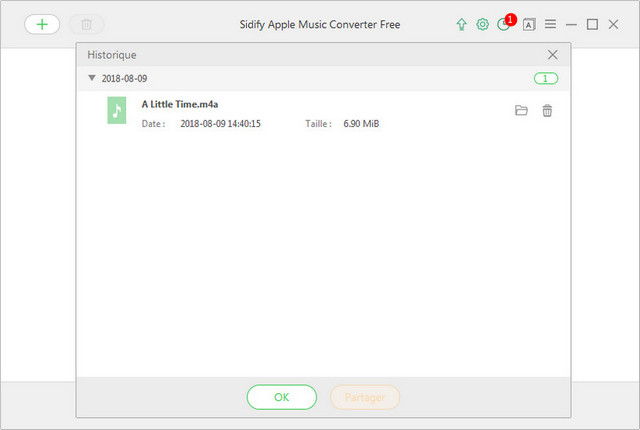
Task: Click the Partager share button
Action: pyautogui.click(x=365, y=397)
